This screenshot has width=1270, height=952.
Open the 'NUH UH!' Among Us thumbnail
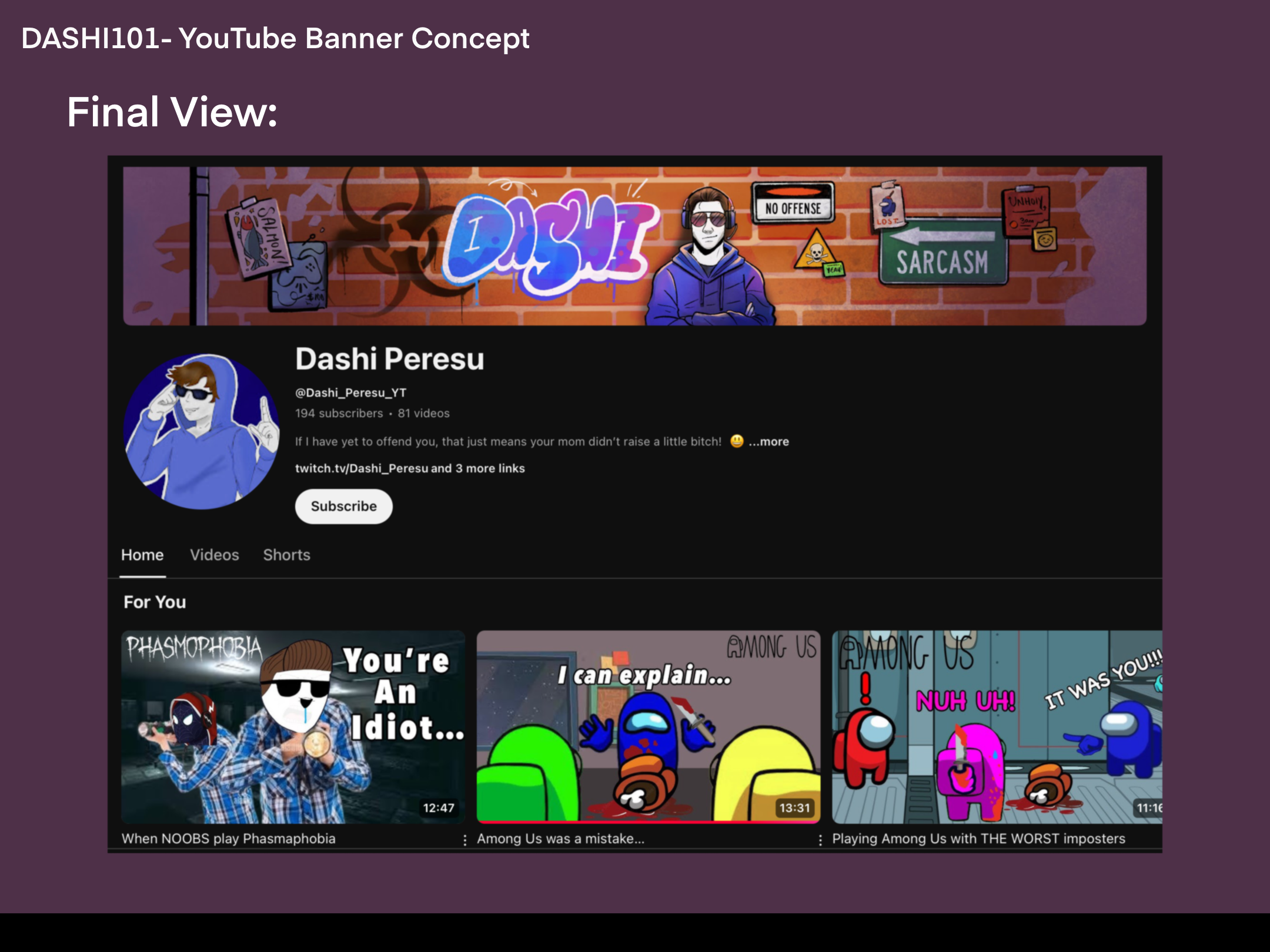point(997,727)
